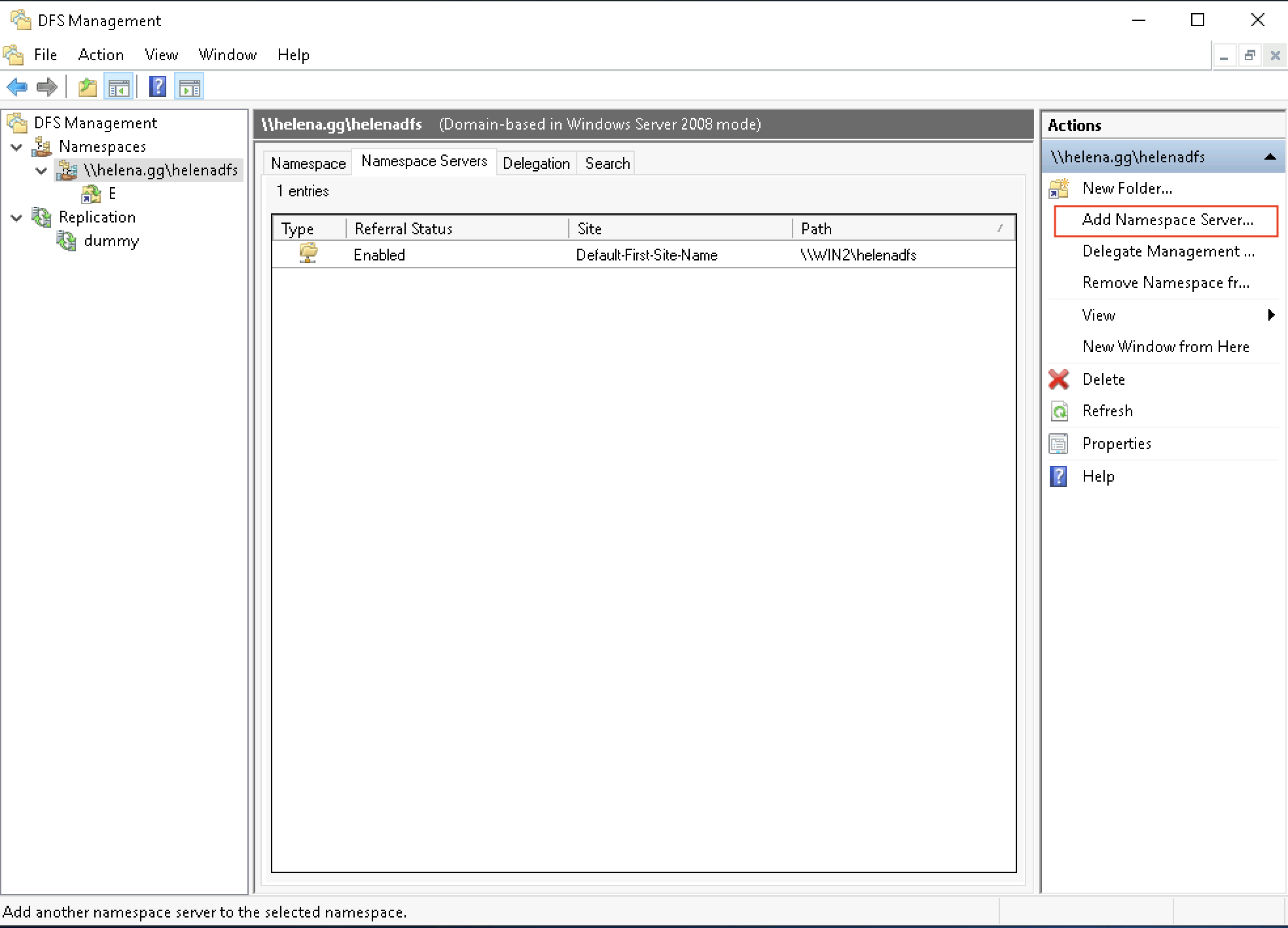This screenshot has height=928, width=1288.
Task: Collapse the Namespaces tree node
Action: [x=17, y=147]
